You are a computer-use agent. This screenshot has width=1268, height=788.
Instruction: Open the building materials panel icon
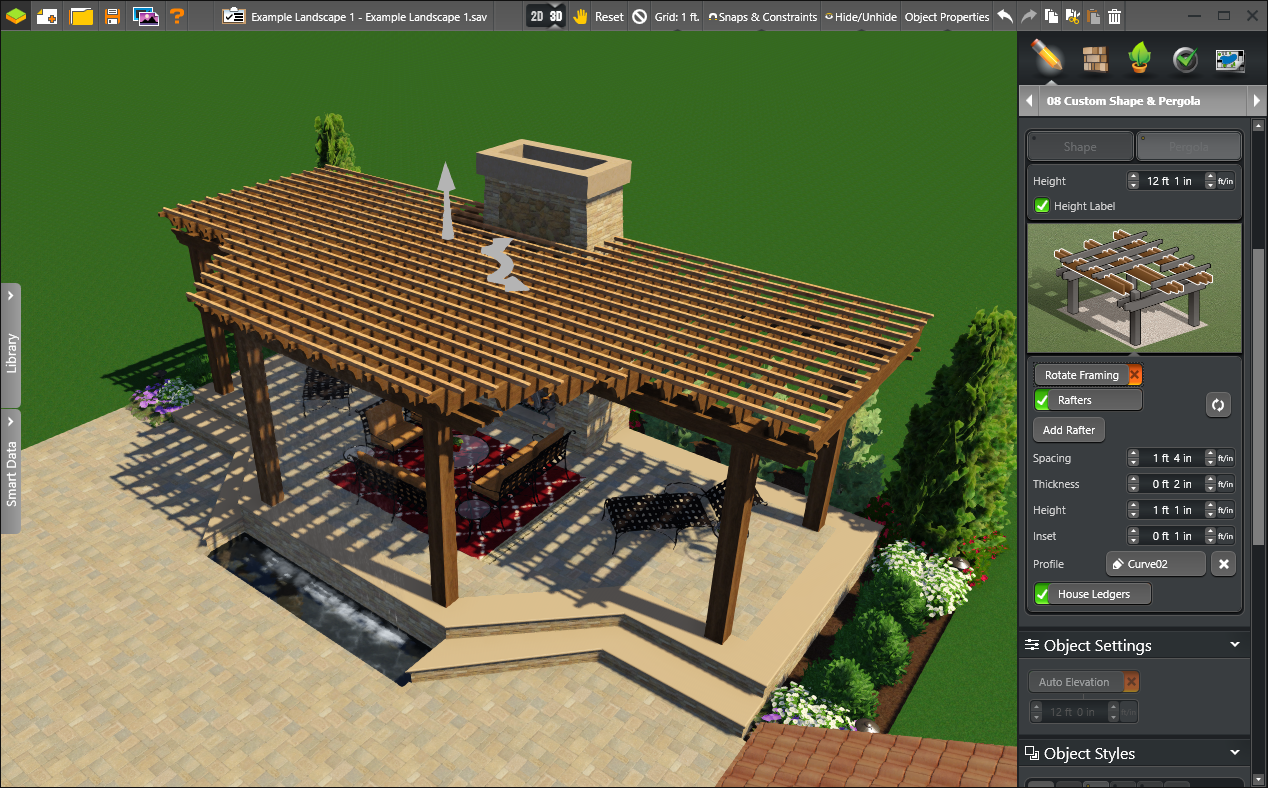coord(1094,59)
